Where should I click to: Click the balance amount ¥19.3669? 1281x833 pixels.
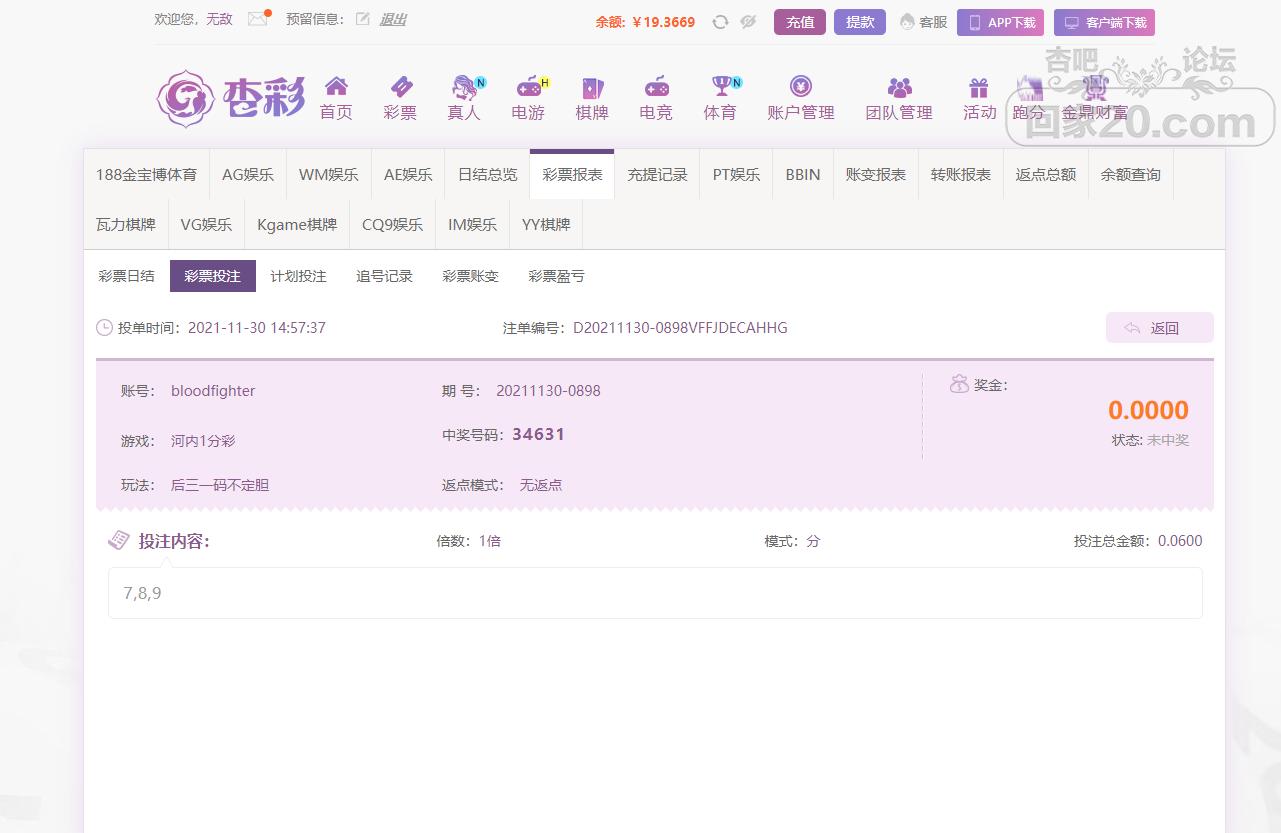[664, 22]
